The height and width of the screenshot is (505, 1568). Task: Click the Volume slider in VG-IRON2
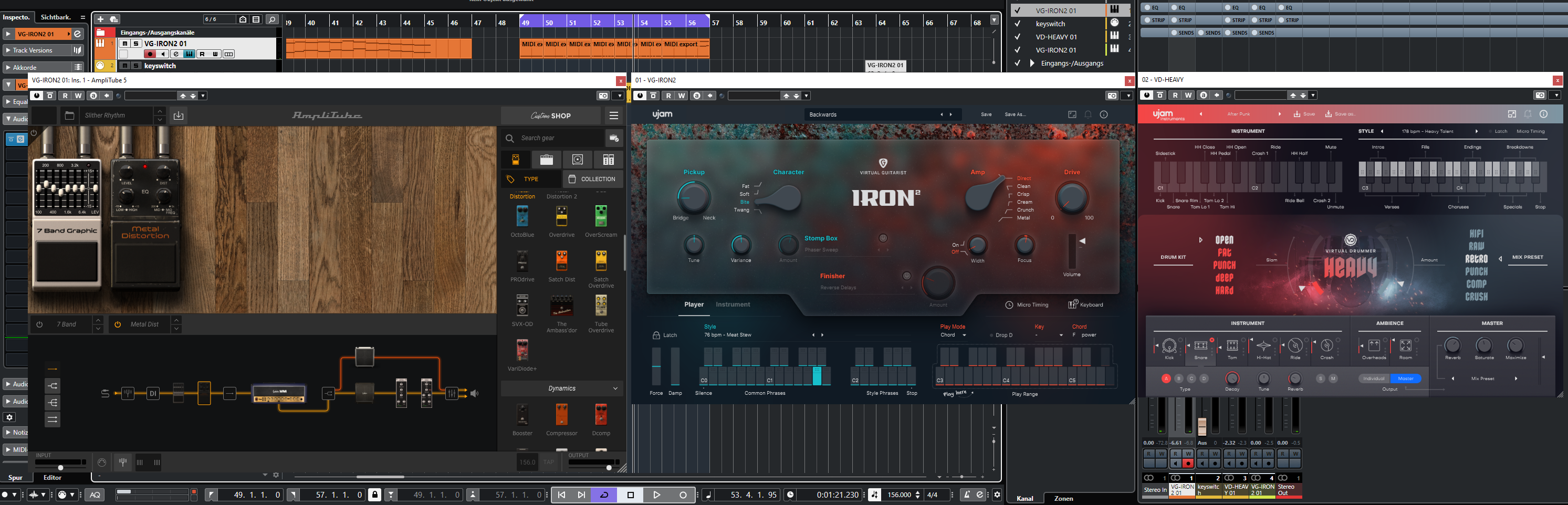[1072, 251]
